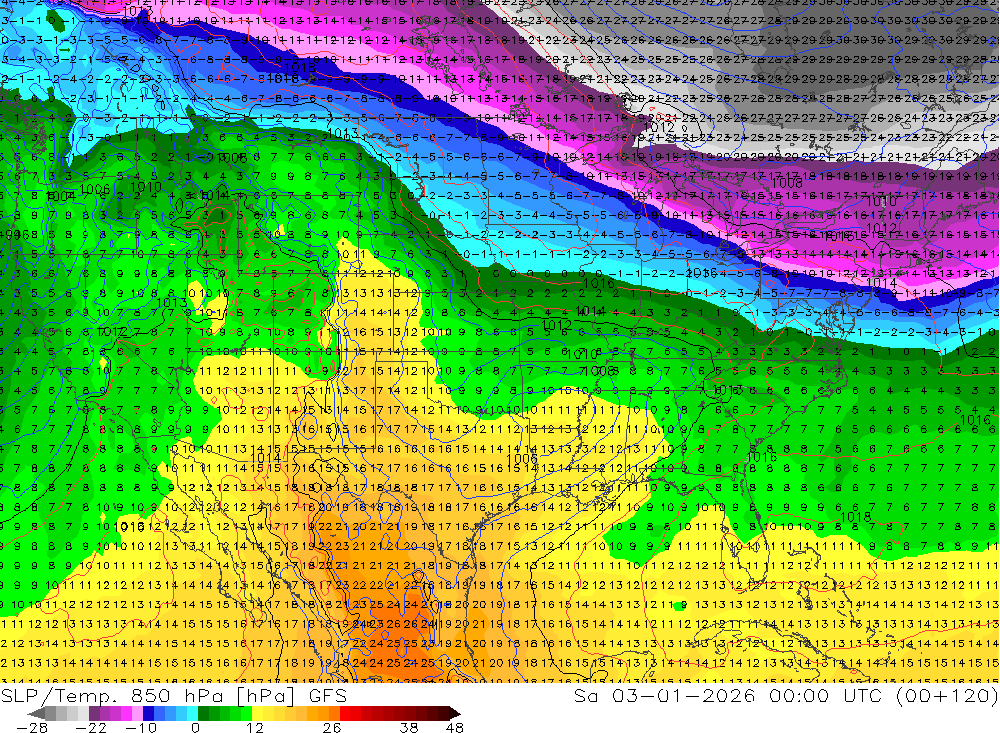Click the 1004 isobar label on the map
Screen dimensions: 1000x733
coord(61,196)
